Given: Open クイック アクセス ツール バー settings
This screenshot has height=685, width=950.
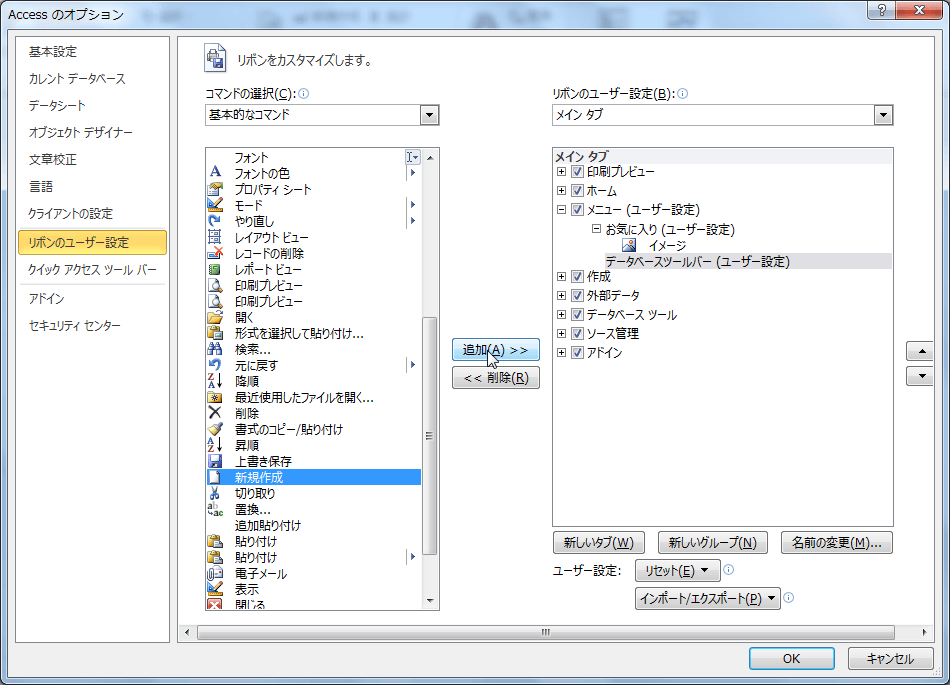Looking at the screenshot, I should [x=92, y=270].
